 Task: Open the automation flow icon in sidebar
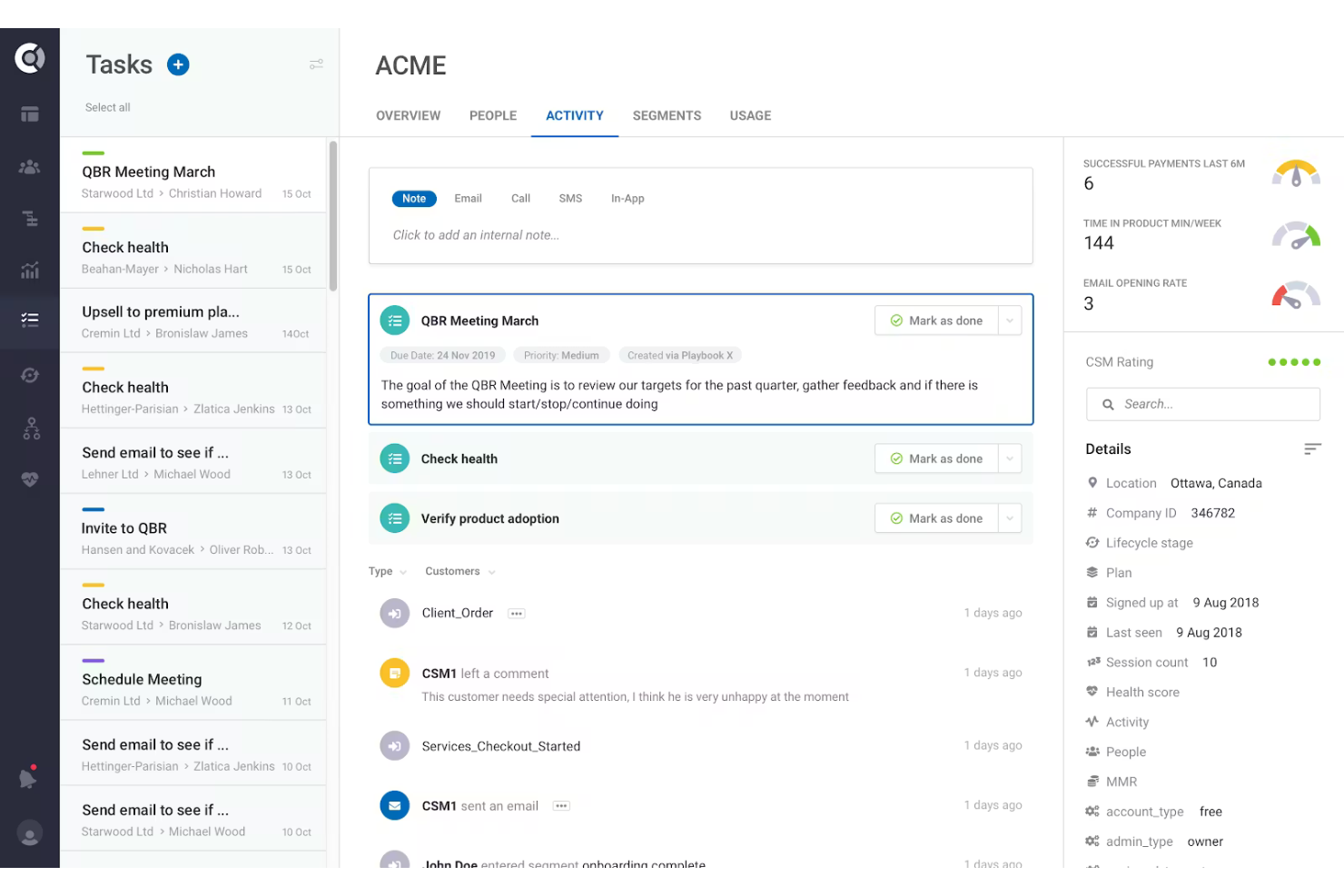point(30,374)
